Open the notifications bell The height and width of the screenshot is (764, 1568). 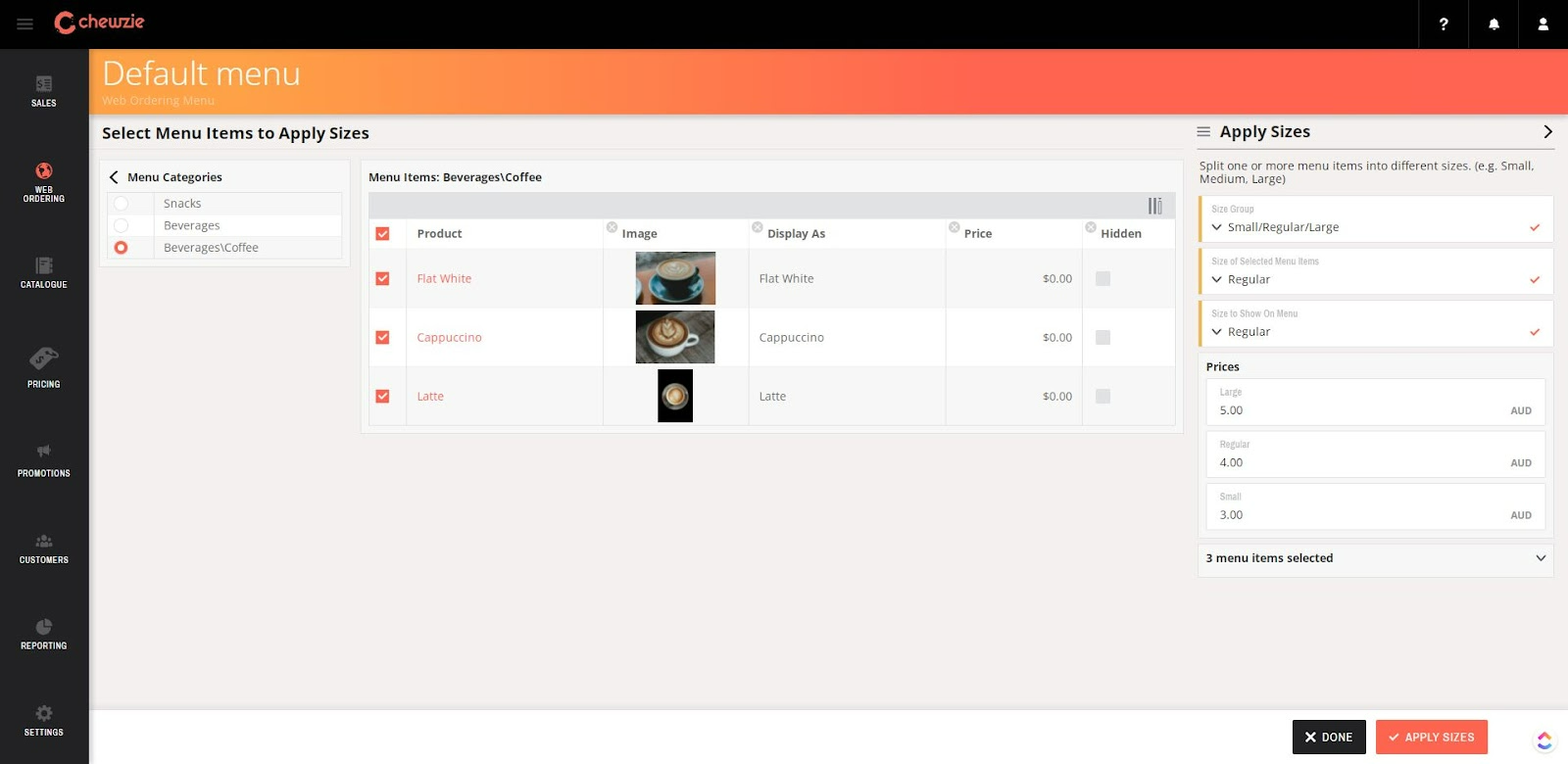(x=1494, y=24)
